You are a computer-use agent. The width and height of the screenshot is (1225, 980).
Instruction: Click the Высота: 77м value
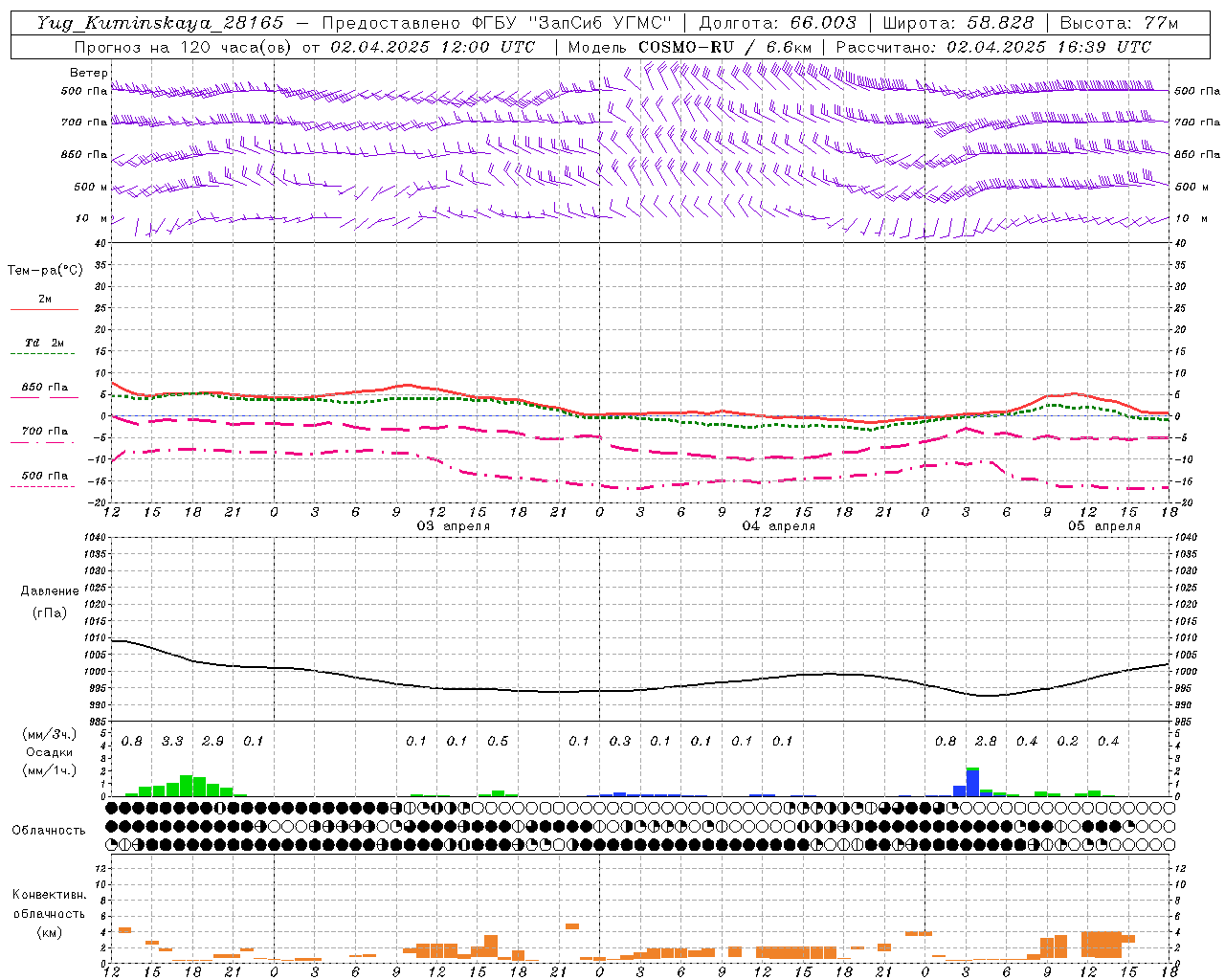(x=1119, y=23)
